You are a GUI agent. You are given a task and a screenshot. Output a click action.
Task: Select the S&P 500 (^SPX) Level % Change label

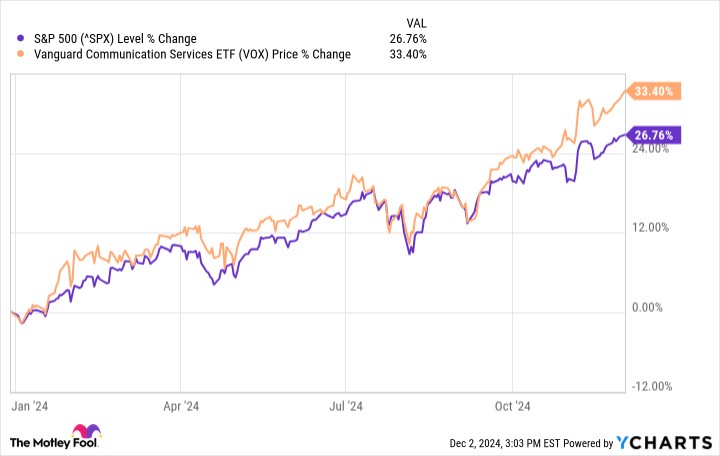tap(115, 39)
